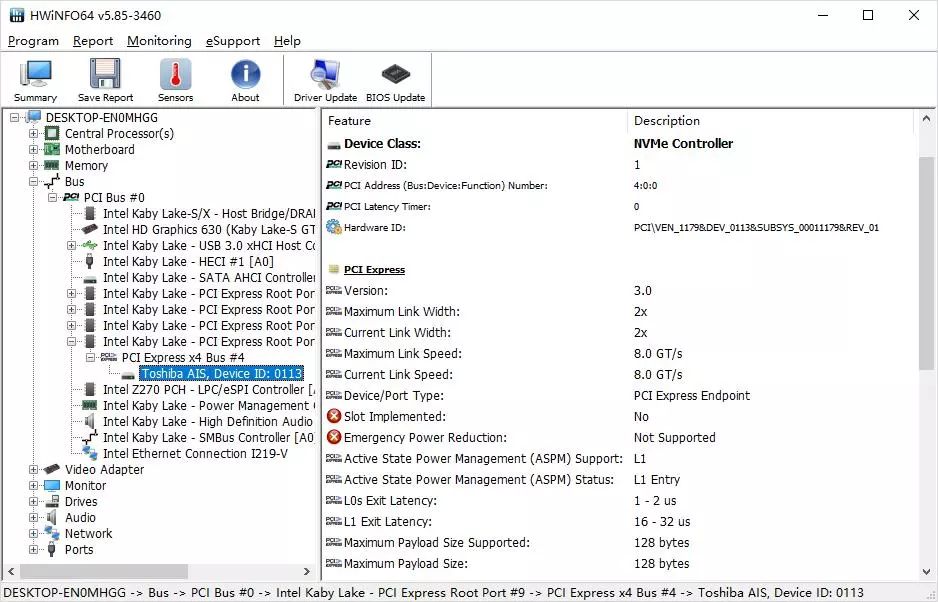Open the eSupport menu
Screen dimensions: 938x602
point(233,41)
